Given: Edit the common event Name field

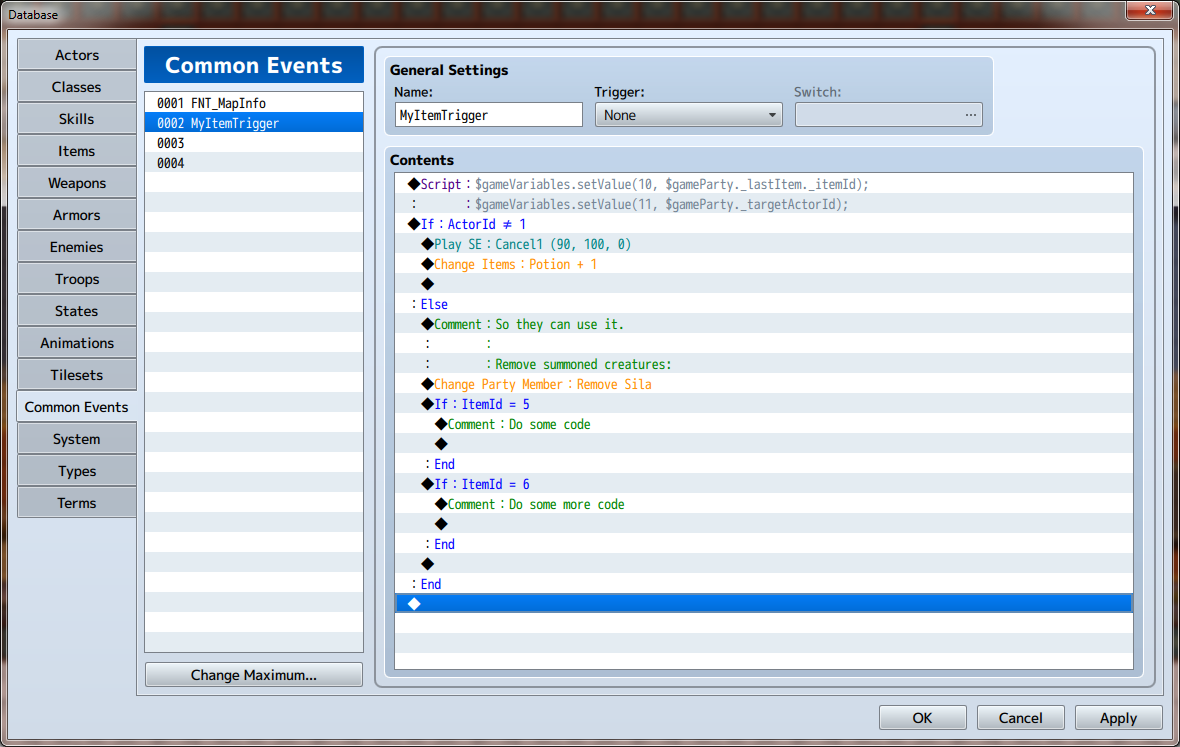Looking at the screenshot, I should pos(488,115).
